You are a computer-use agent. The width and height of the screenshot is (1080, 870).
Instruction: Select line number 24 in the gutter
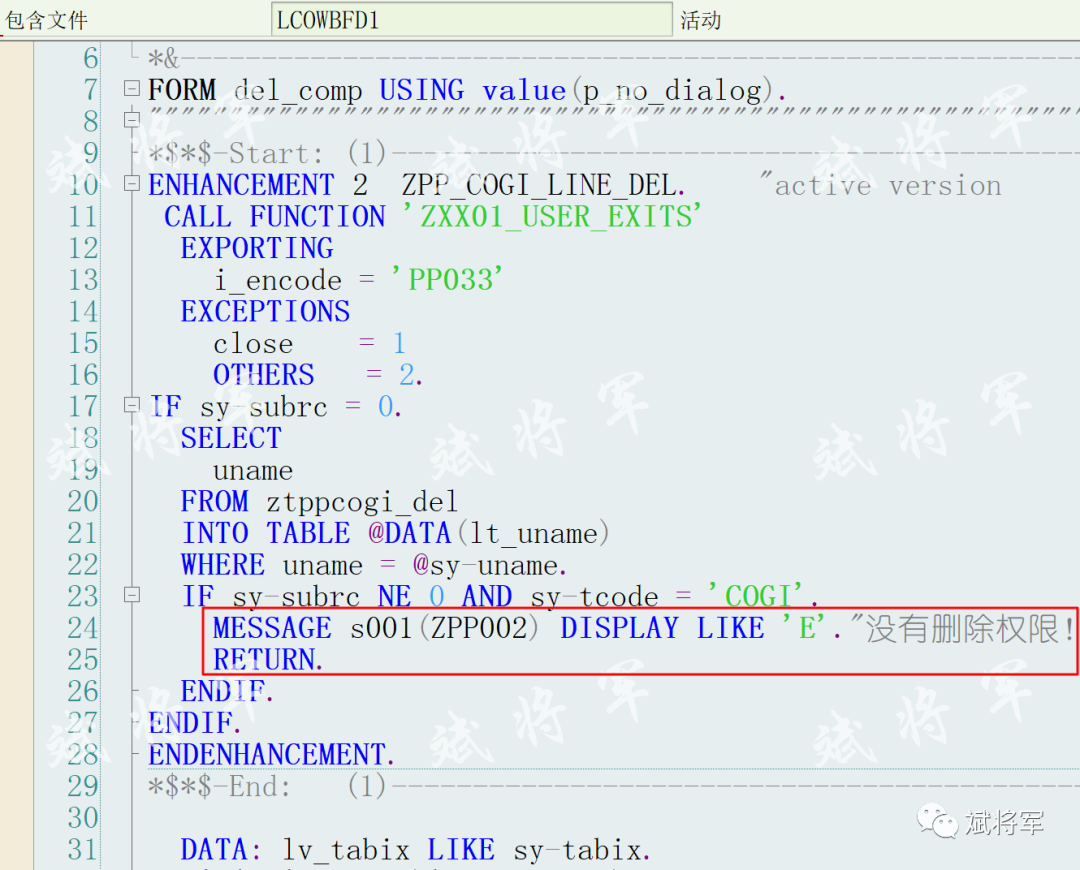pyautogui.click(x=83, y=628)
